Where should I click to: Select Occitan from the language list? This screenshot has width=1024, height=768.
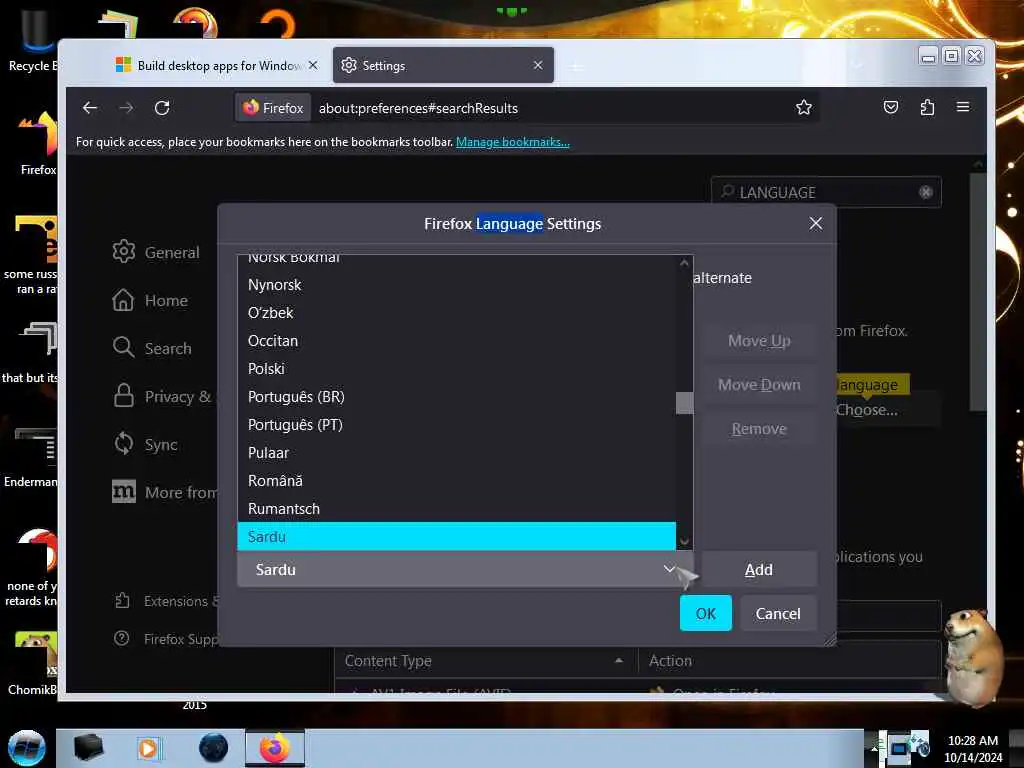tap(456, 341)
